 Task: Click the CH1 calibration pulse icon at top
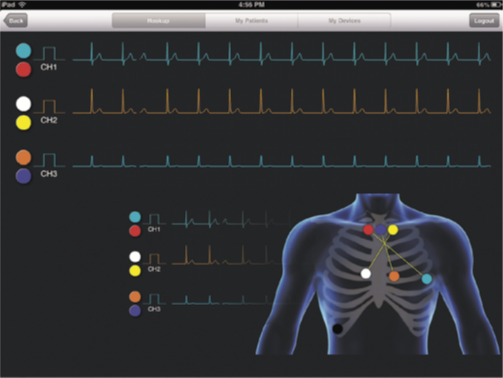coord(49,53)
